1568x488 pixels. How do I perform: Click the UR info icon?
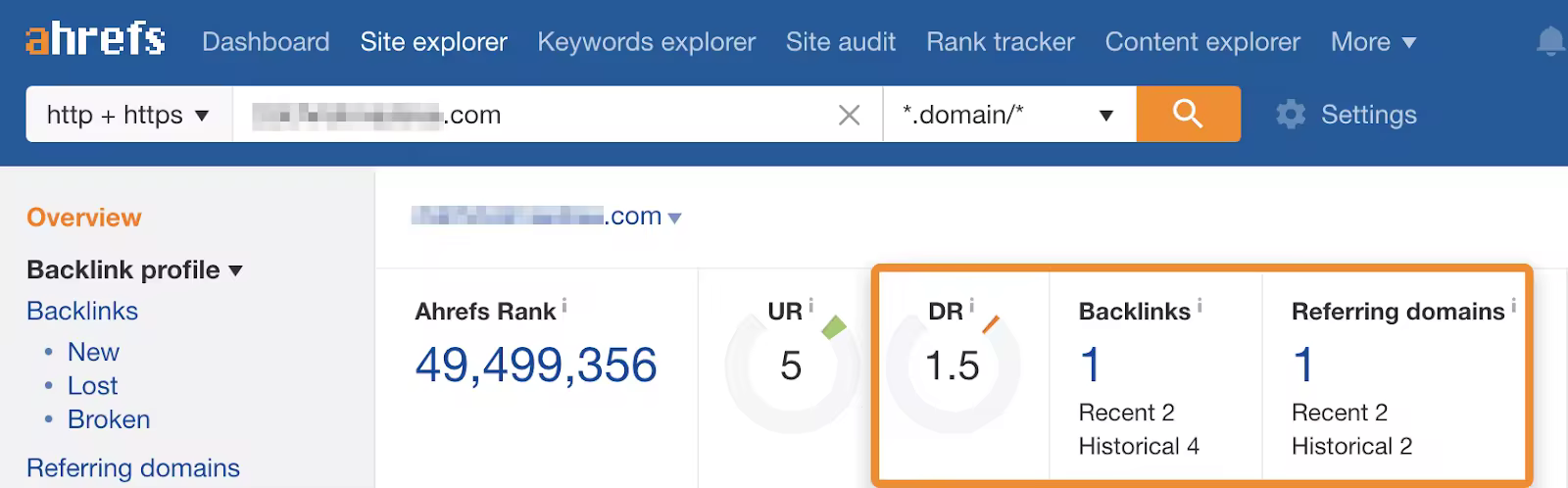(x=810, y=305)
